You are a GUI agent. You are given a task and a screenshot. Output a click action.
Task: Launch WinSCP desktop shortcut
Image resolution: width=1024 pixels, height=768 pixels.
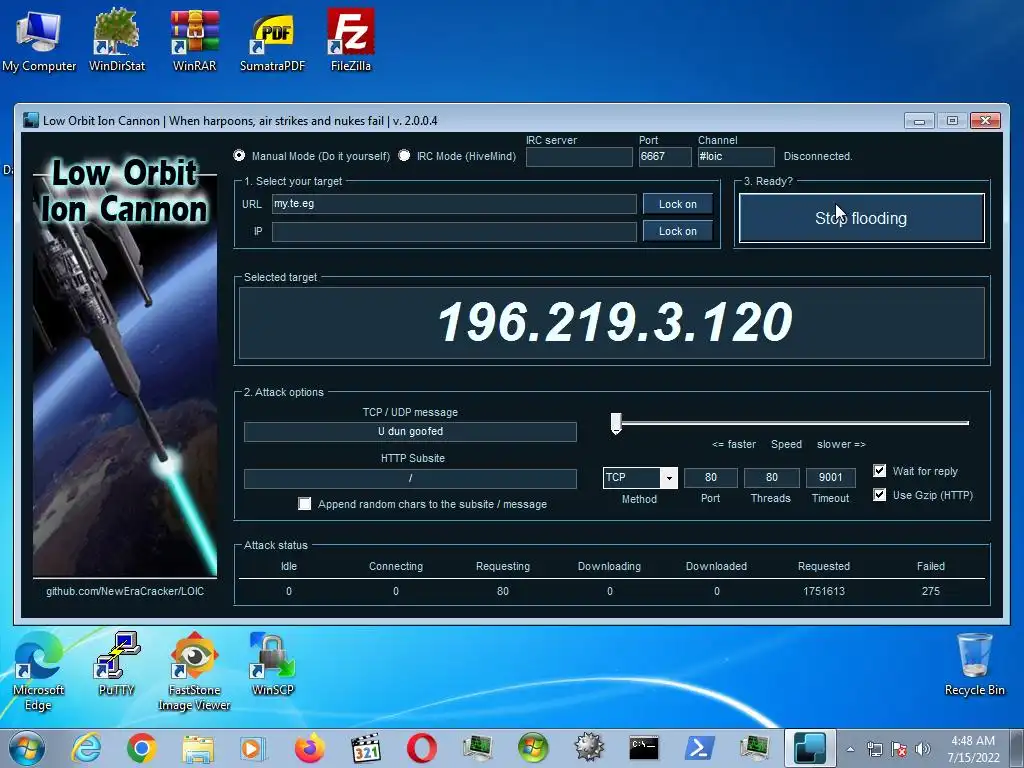(272, 665)
